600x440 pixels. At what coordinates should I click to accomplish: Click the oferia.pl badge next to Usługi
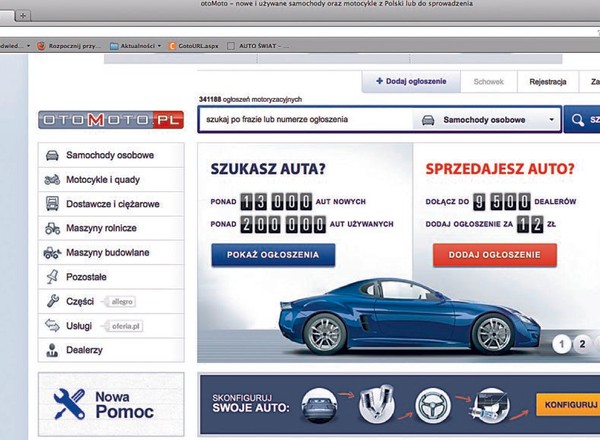click(x=125, y=326)
